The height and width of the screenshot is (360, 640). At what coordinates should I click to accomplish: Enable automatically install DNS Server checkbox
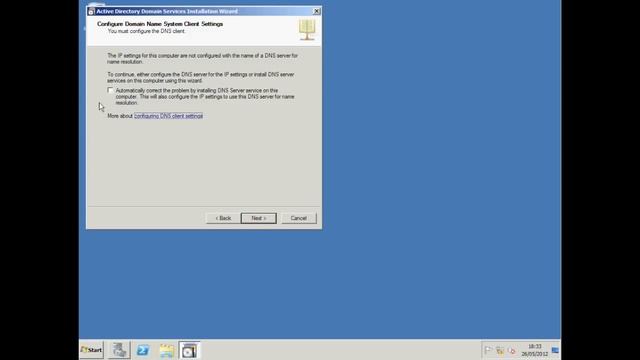pyautogui.click(x=110, y=90)
